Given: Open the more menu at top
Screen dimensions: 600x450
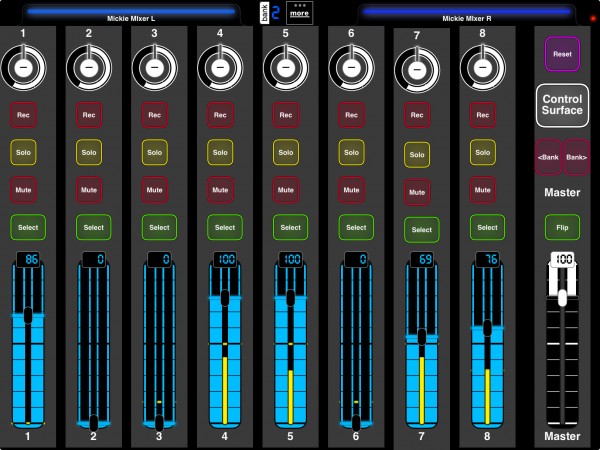Looking at the screenshot, I should [299, 13].
